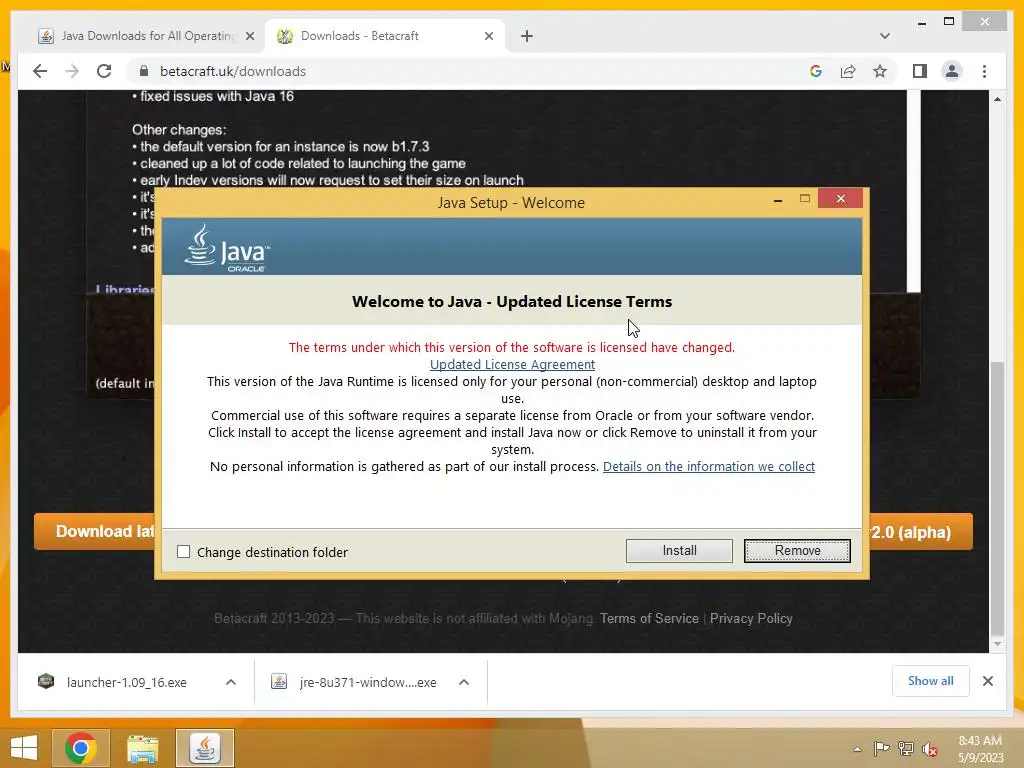Click the Java installer taskbar icon
The height and width of the screenshot is (768, 1024).
point(204,748)
